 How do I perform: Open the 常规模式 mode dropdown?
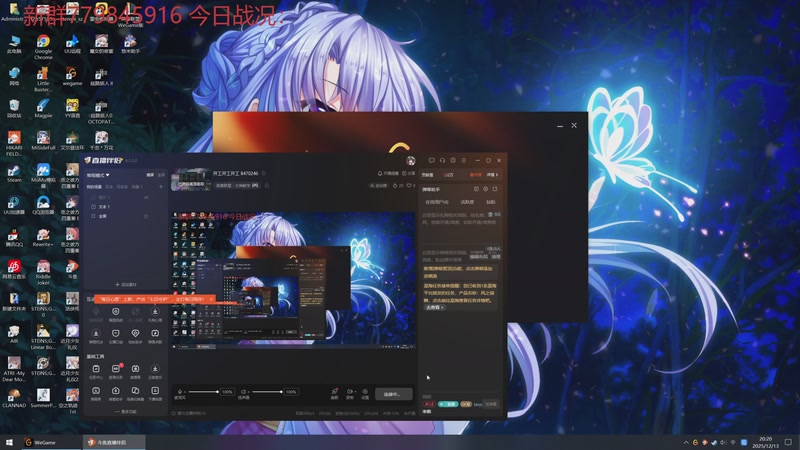(x=97, y=175)
